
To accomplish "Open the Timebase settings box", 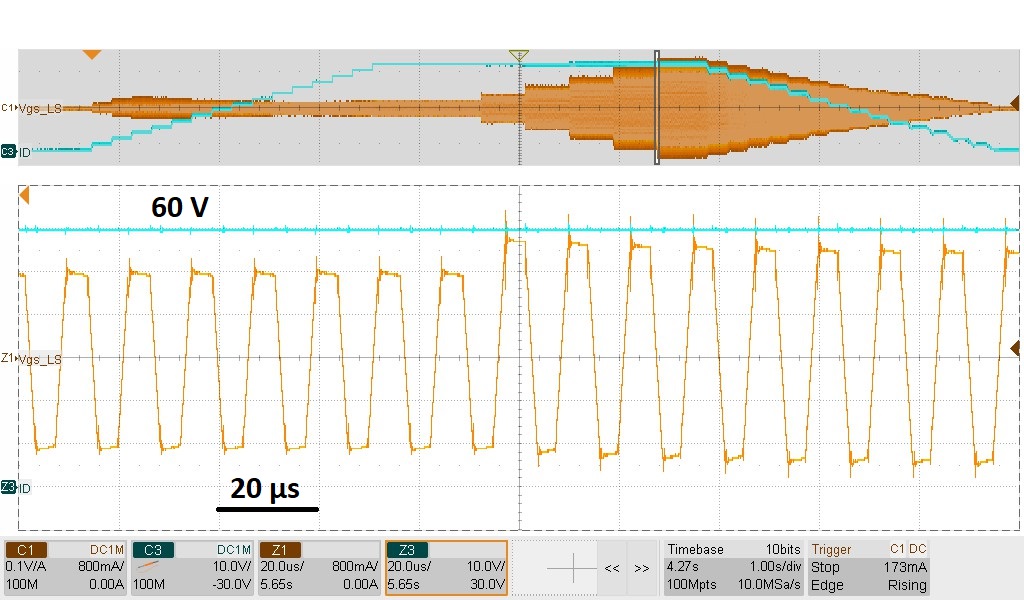I will (x=733, y=567).
